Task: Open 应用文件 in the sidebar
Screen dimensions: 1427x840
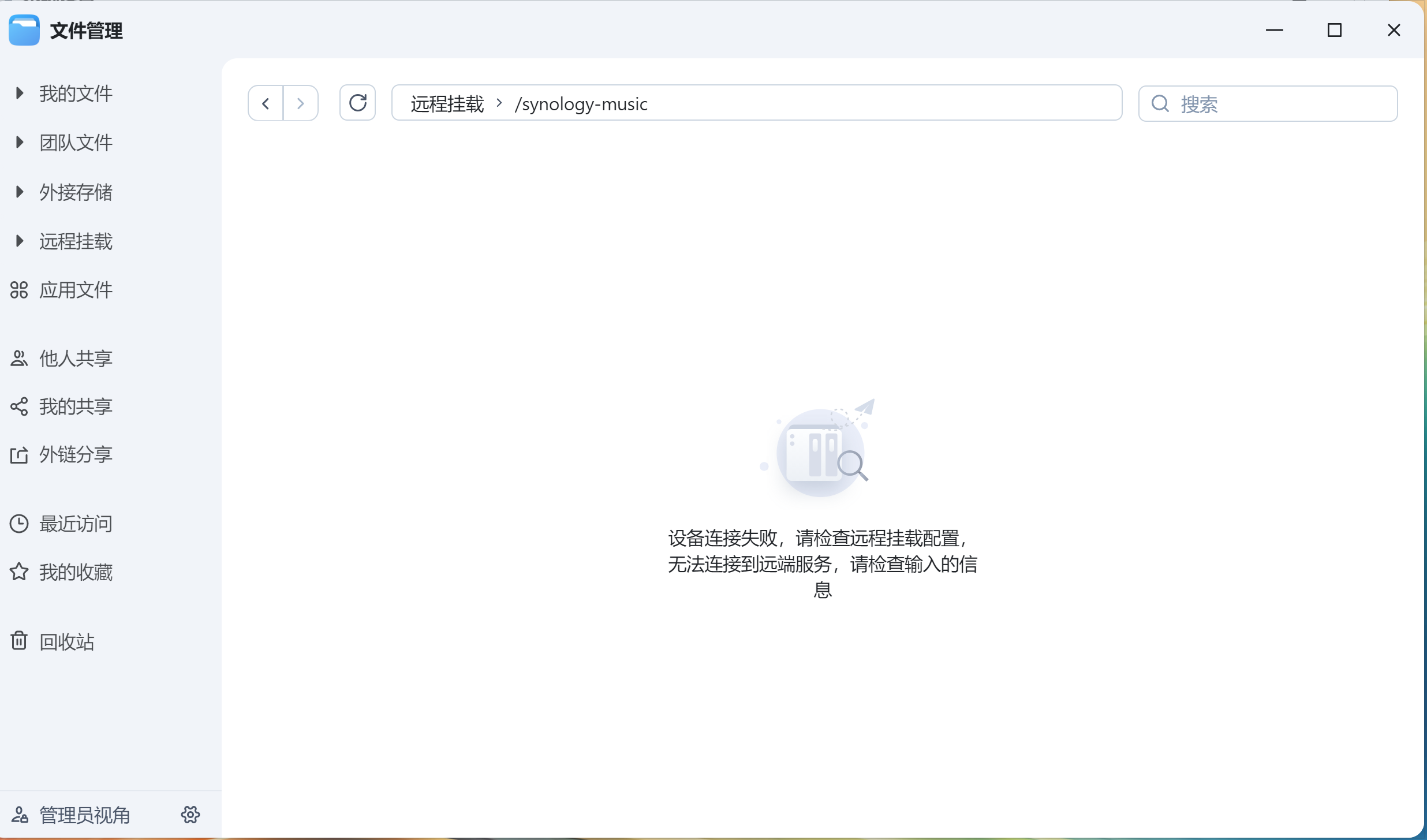Action: pos(75,290)
